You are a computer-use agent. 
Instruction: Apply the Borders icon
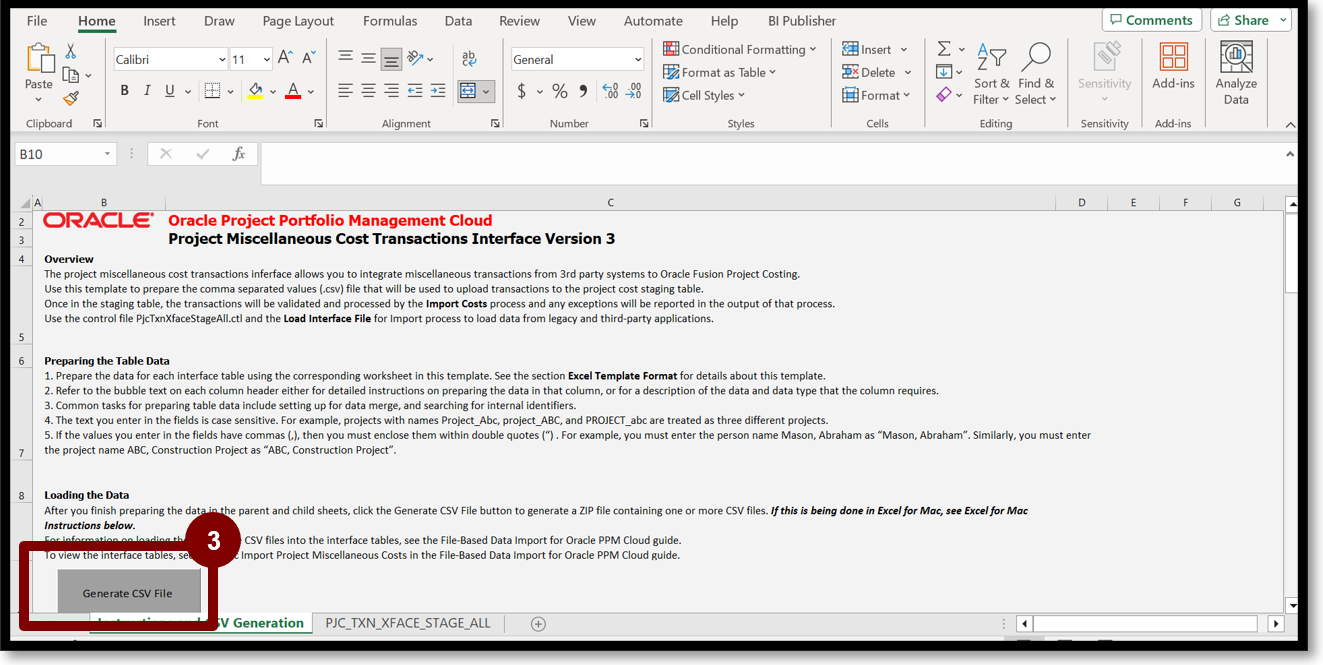click(x=212, y=91)
